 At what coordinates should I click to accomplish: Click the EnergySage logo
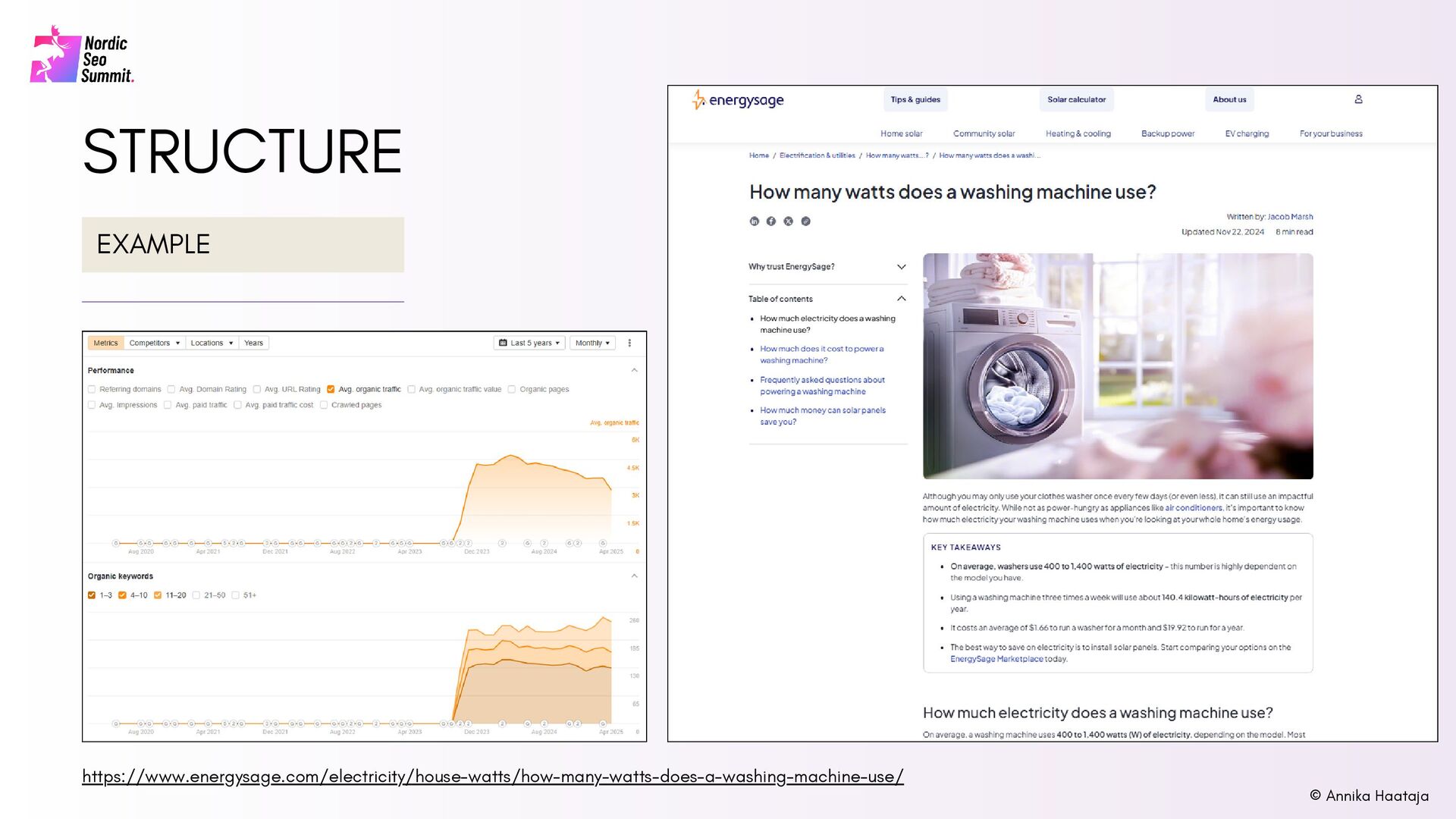pos(737,100)
